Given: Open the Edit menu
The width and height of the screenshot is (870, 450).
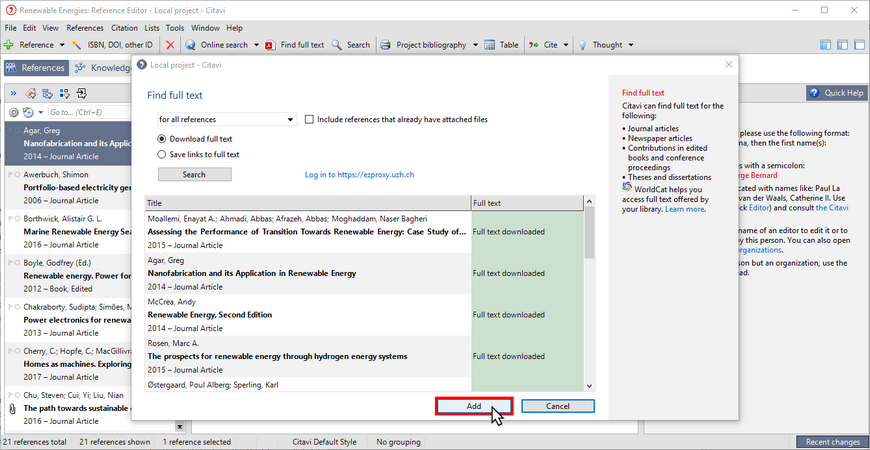Looking at the screenshot, I should click(x=29, y=28).
